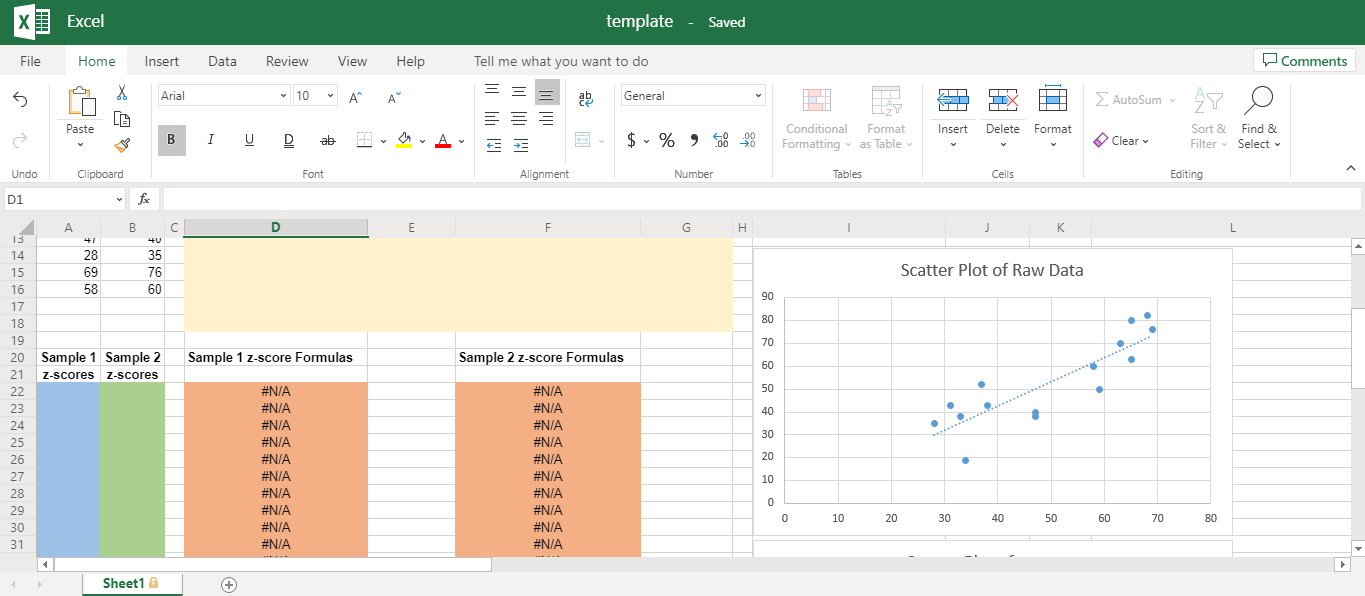Open the Review tab
This screenshot has width=1365, height=596.
coord(286,61)
